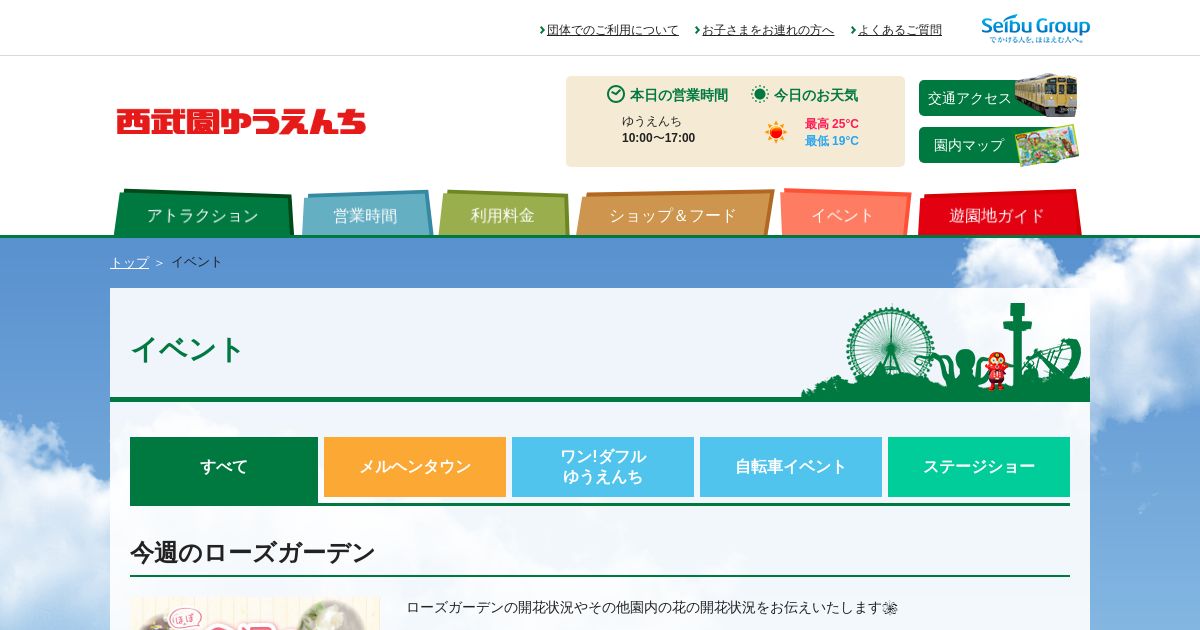This screenshot has width=1200, height=630.
Task: Open 営業時間 navigation tab
Action: (366, 214)
